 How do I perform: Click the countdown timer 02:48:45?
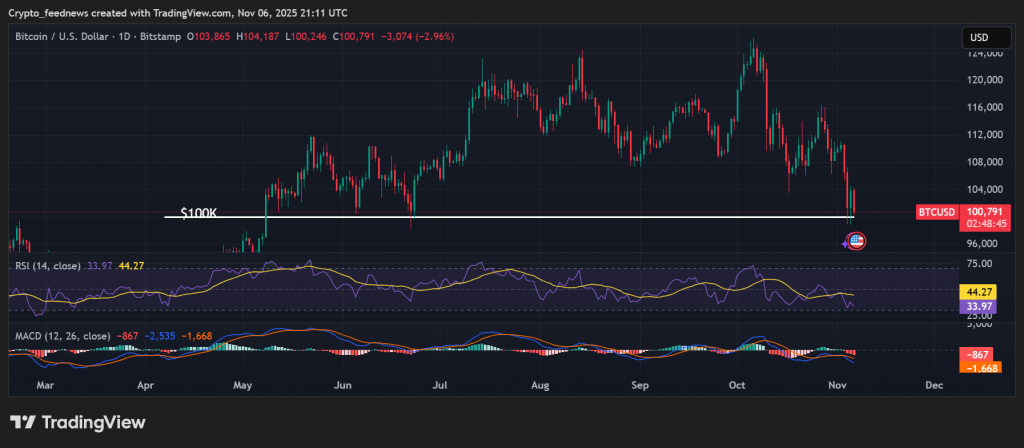pos(985,223)
